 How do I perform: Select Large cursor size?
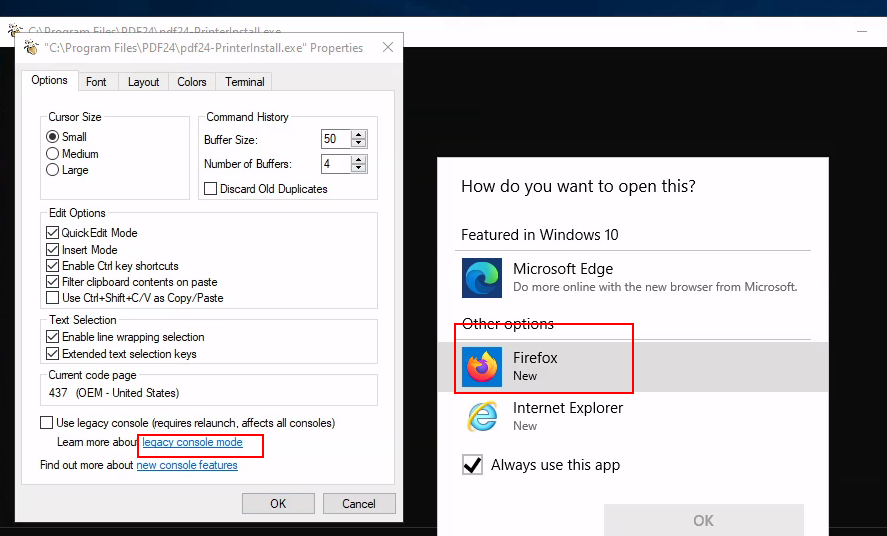pos(53,170)
